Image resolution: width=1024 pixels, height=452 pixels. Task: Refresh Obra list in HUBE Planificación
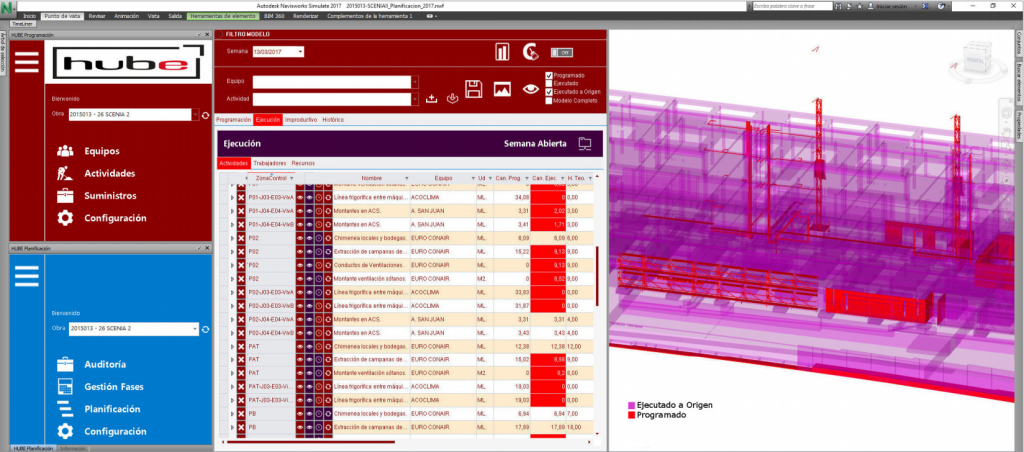point(205,329)
